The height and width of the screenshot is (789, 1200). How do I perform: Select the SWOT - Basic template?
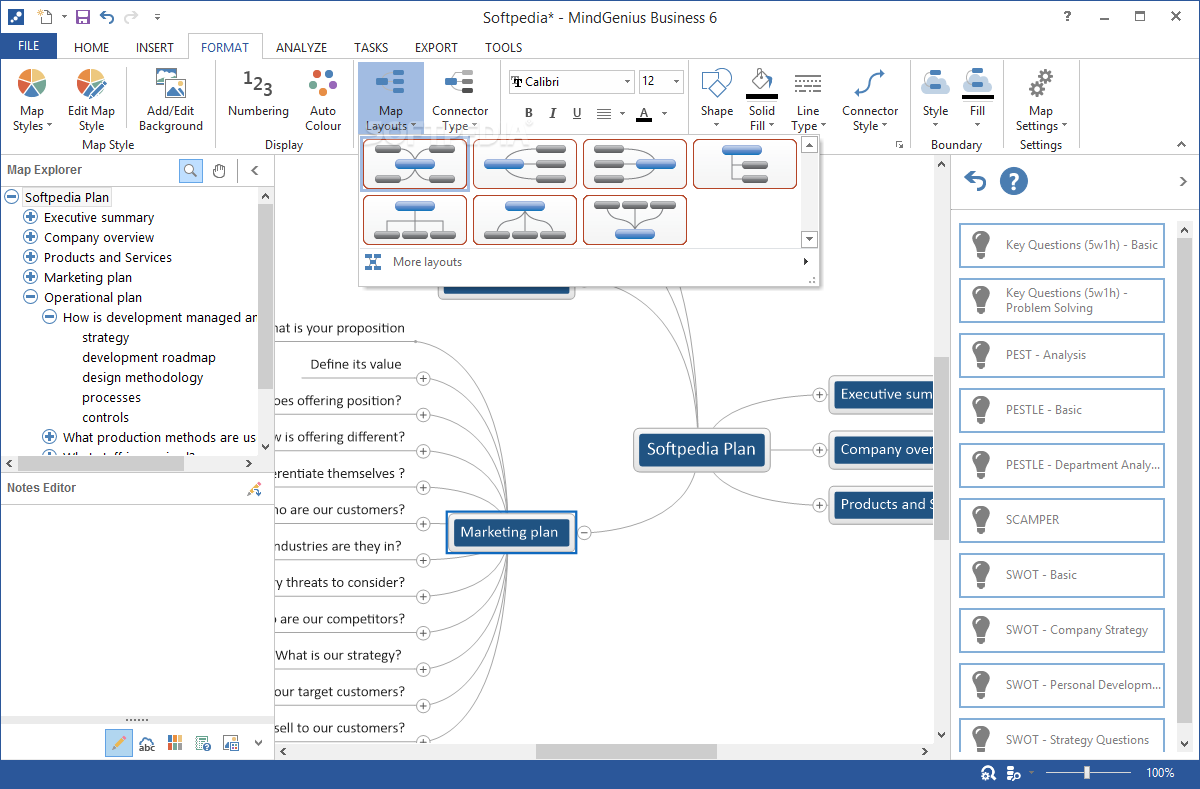1062,575
